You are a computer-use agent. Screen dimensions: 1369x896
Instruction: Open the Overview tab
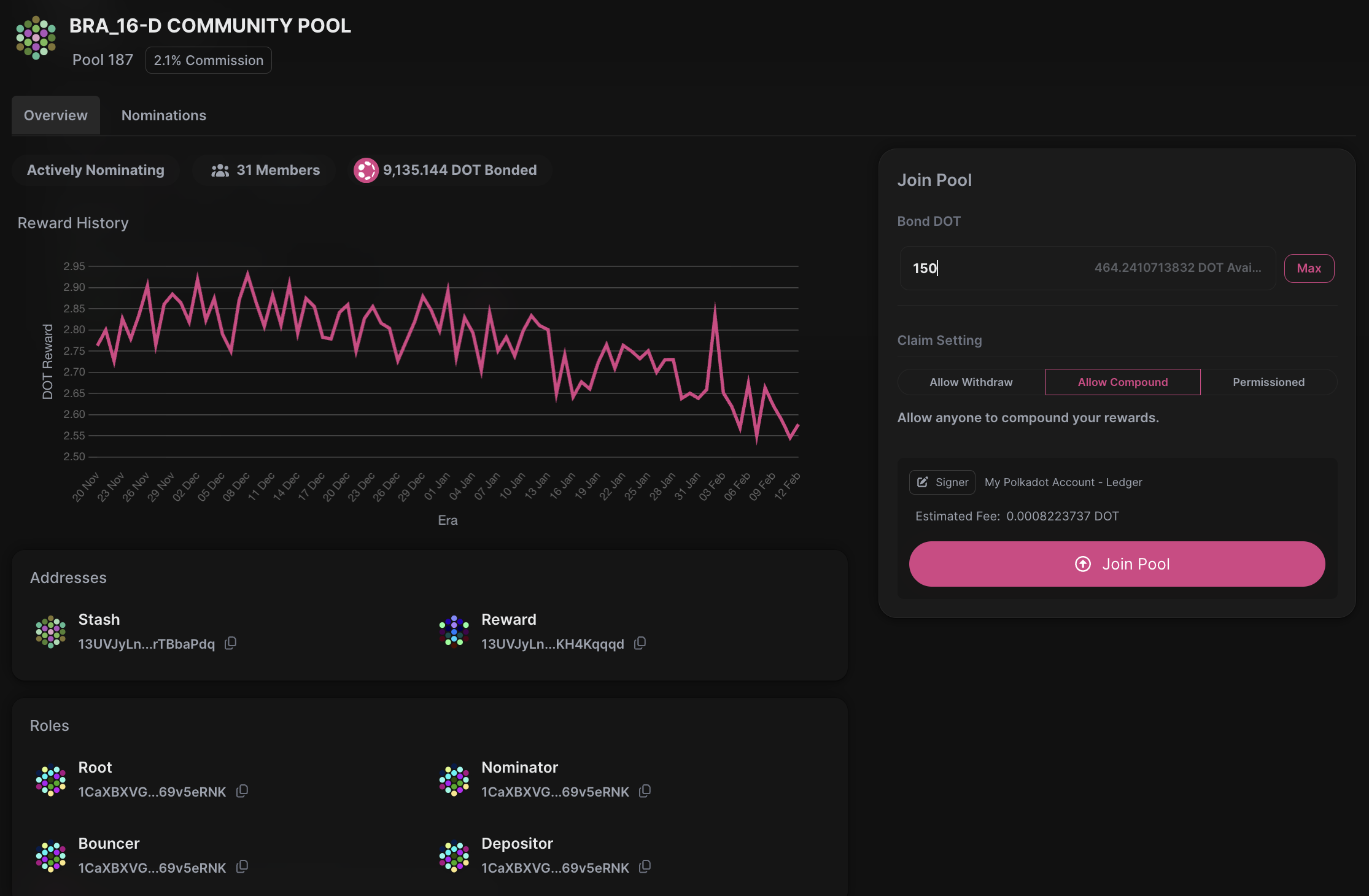[55, 115]
